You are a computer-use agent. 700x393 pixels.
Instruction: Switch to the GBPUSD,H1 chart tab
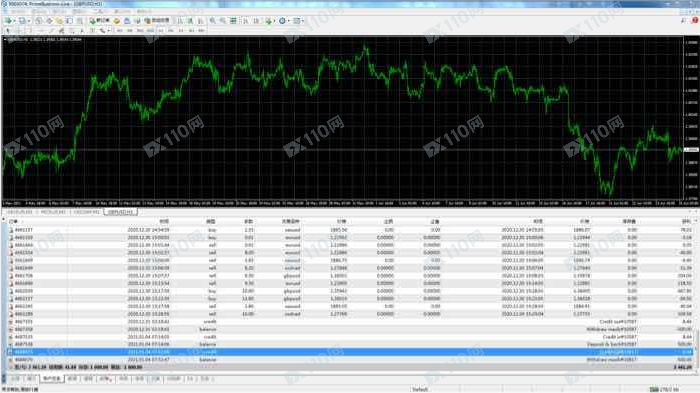click(x=121, y=212)
